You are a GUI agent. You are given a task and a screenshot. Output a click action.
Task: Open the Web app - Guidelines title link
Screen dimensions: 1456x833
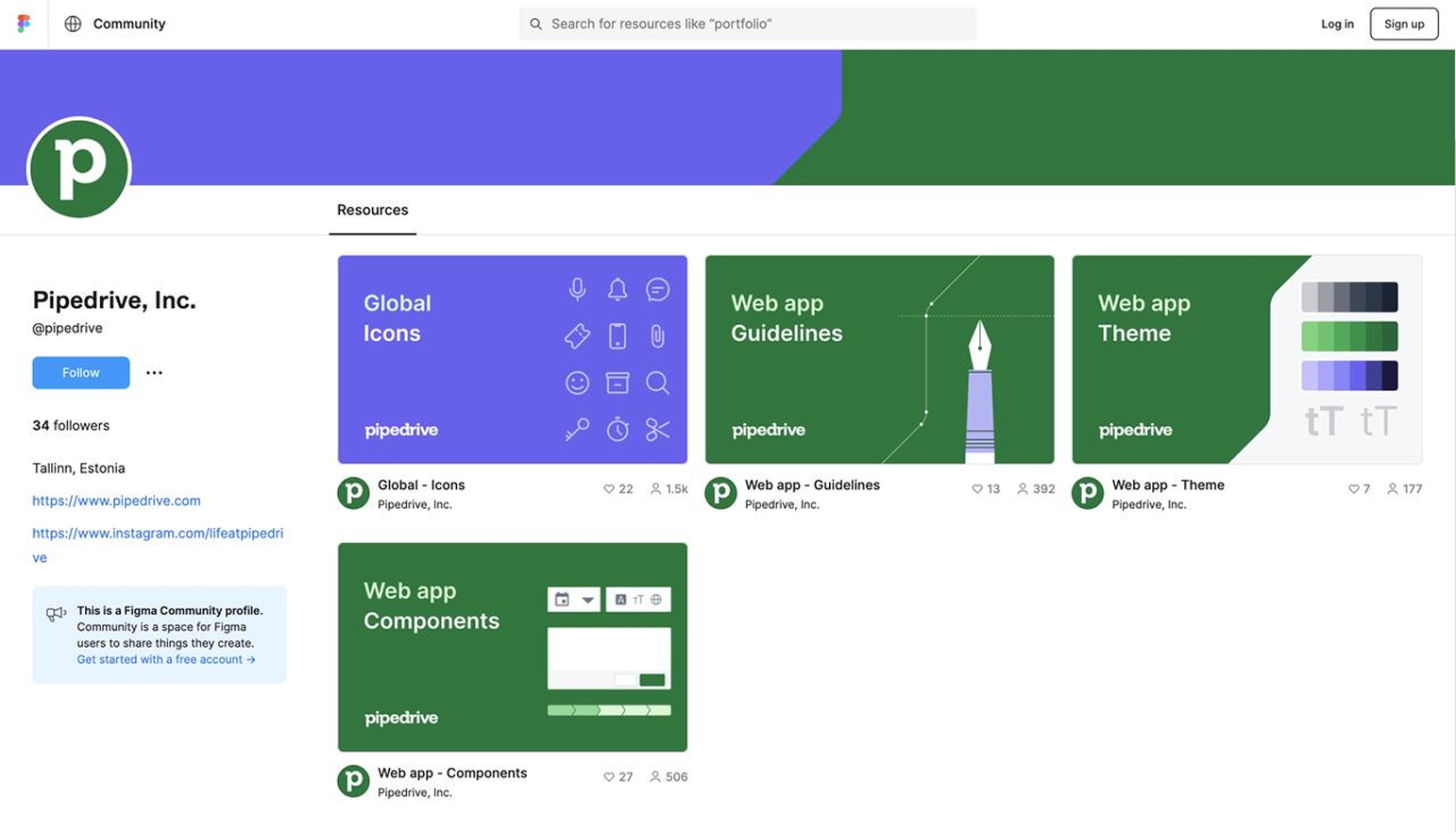pyautogui.click(x=812, y=484)
